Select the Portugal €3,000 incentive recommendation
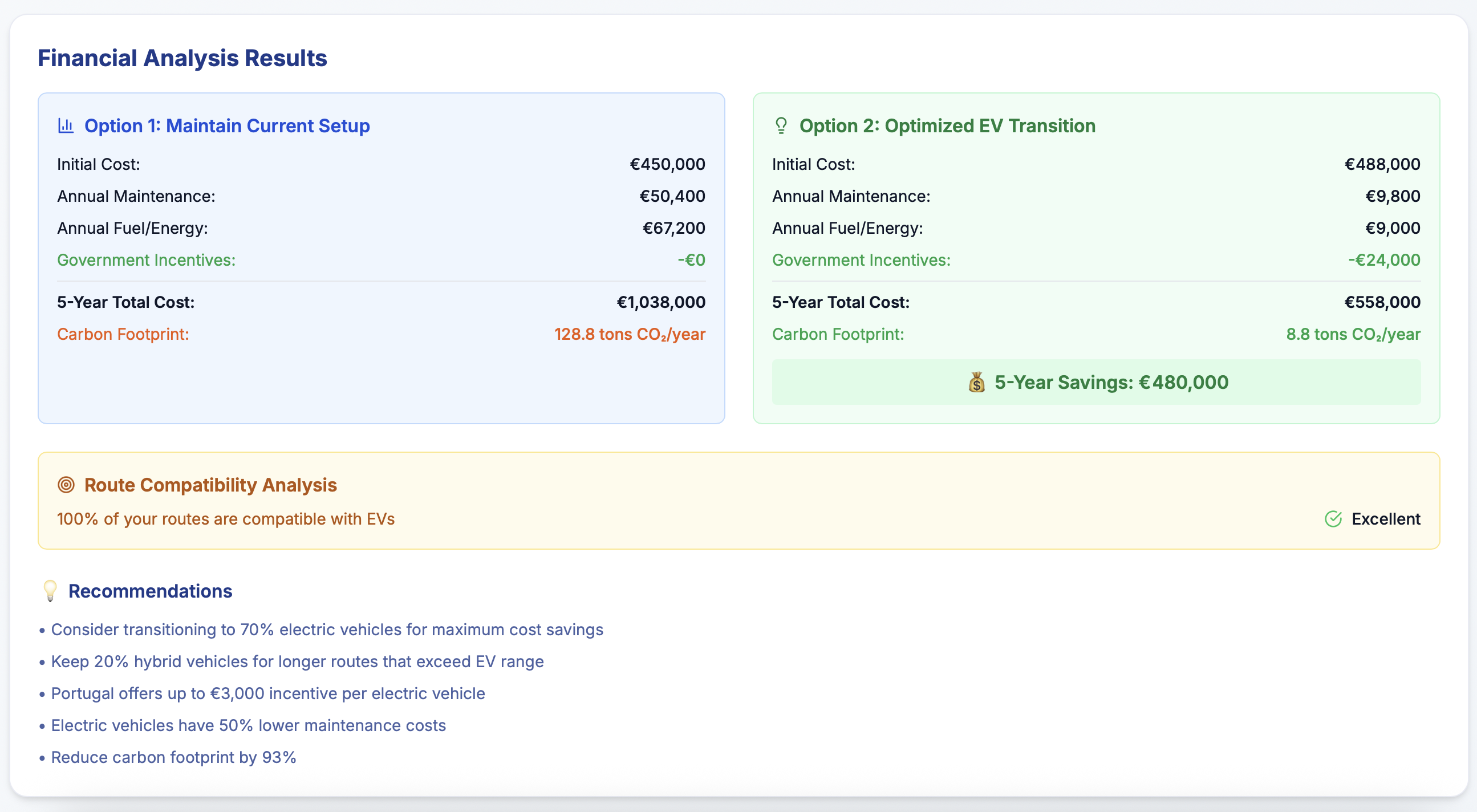The image size is (1477, 812). coord(267,693)
